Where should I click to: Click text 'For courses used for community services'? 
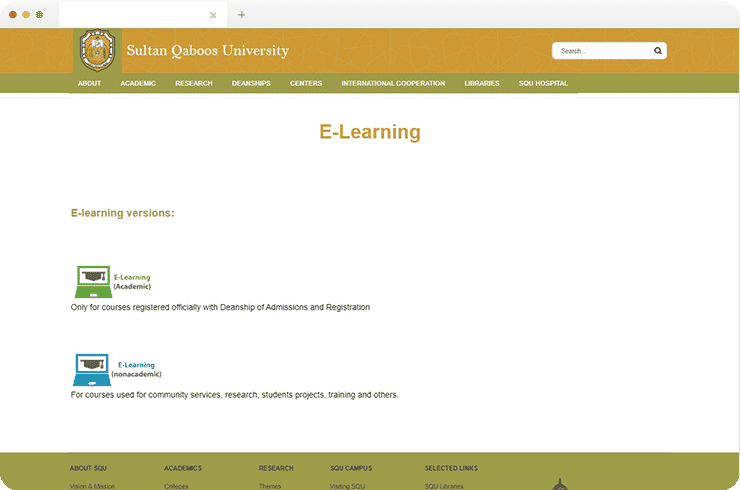[x=146, y=395]
